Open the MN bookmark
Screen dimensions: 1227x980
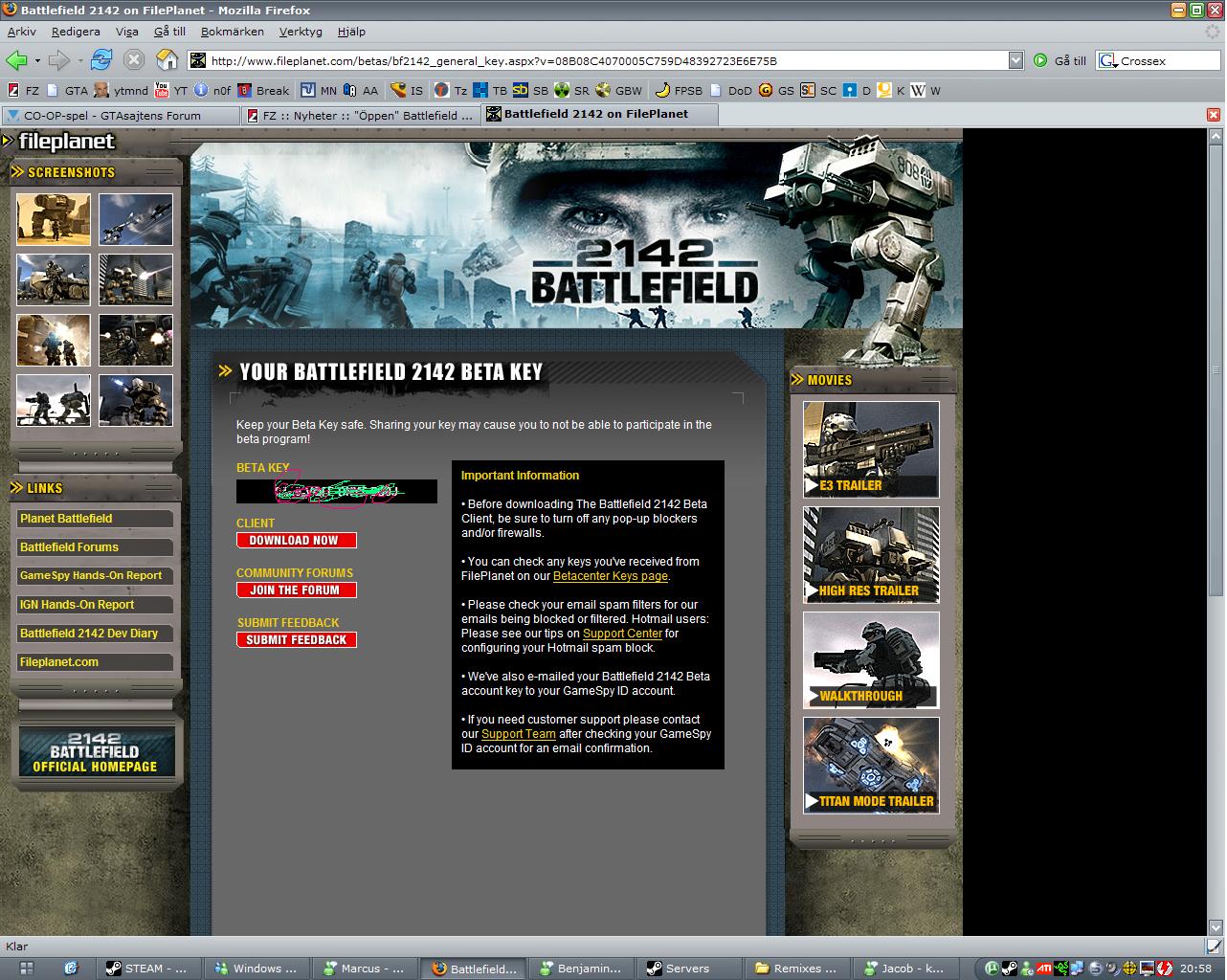pos(319,91)
